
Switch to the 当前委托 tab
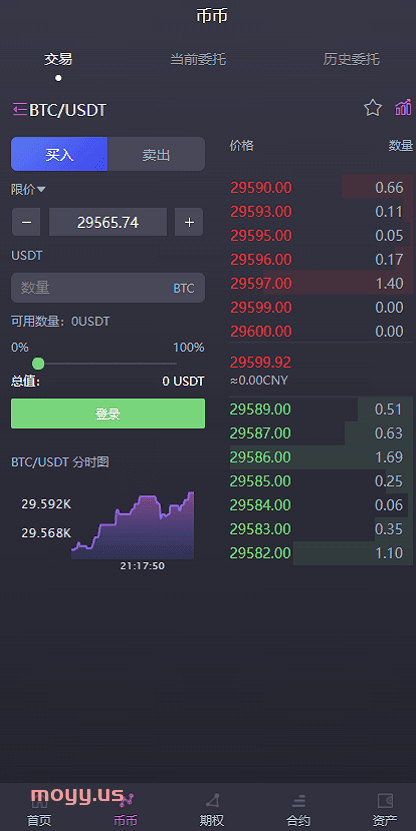198,59
